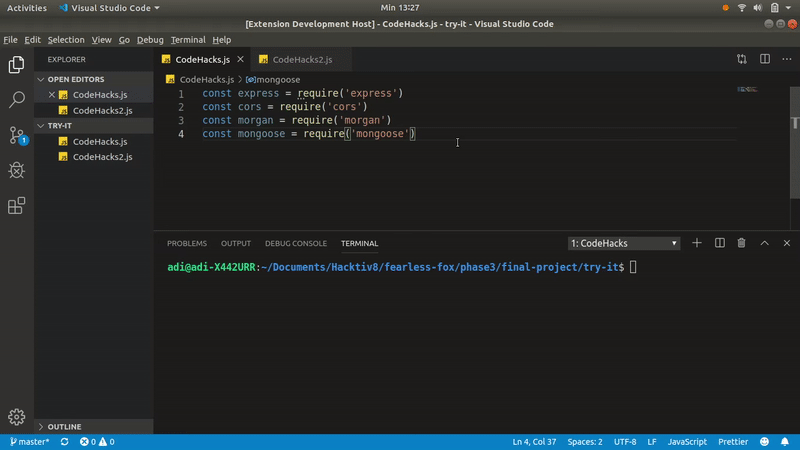Open Source Control view with badge
The image size is (800, 450).
17,136
